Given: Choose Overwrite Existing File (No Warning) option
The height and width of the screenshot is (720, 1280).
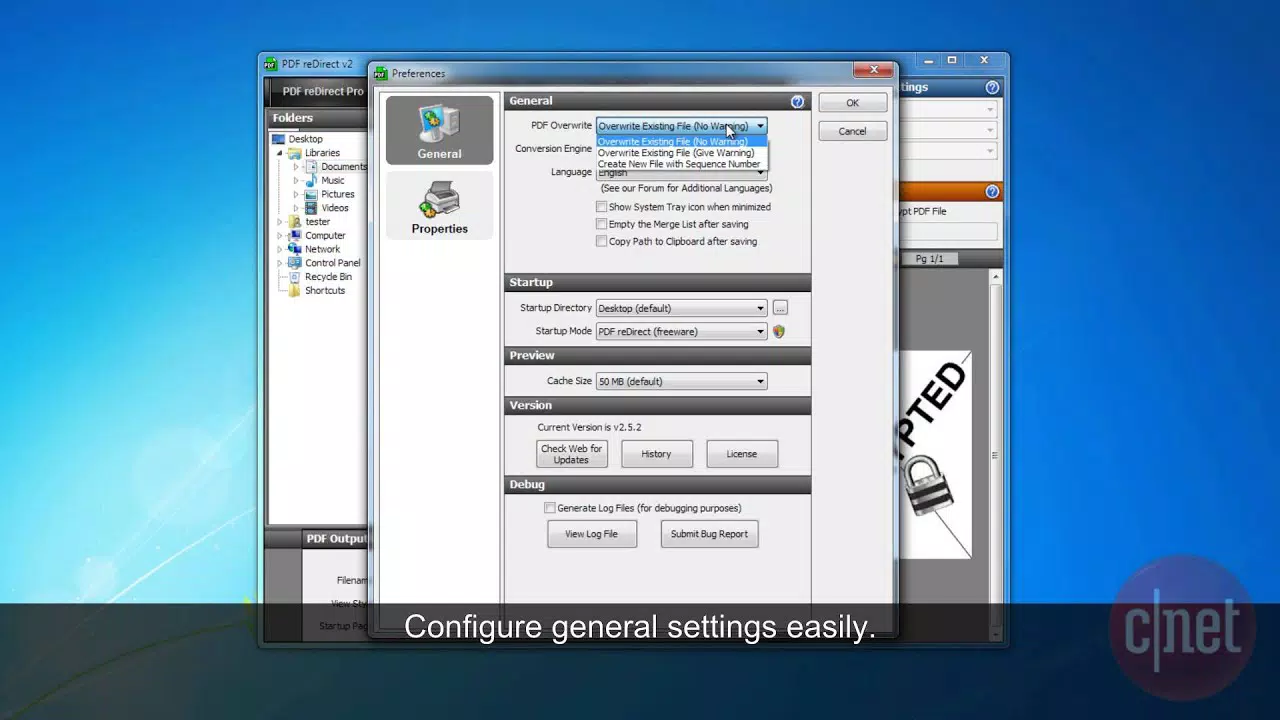Looking at the screenshot, I should [681, 142].
